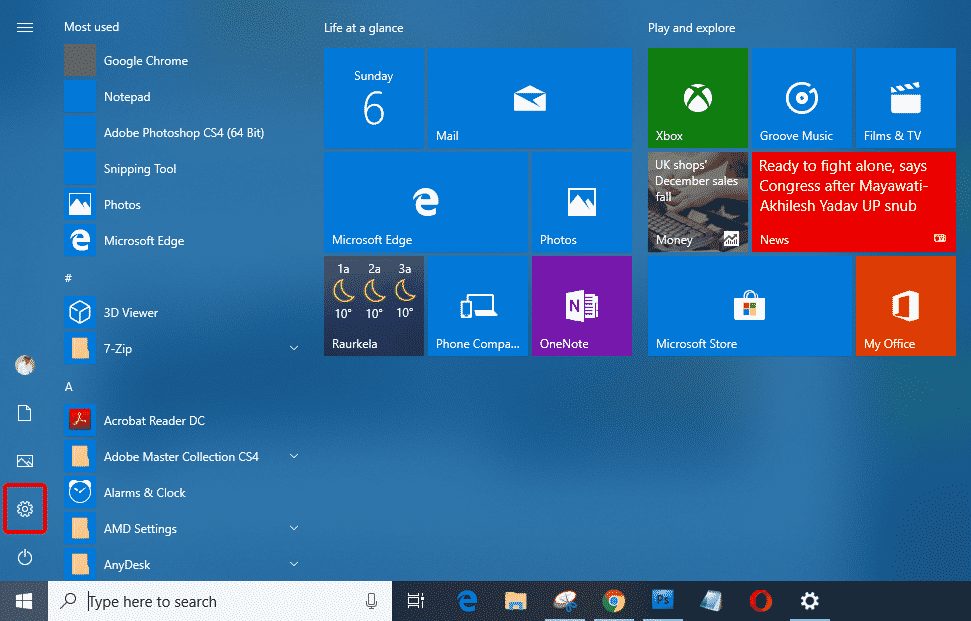Open the Microsoft Store tile
Viewport: 971px width, 621px height.
tap(750, 306)
